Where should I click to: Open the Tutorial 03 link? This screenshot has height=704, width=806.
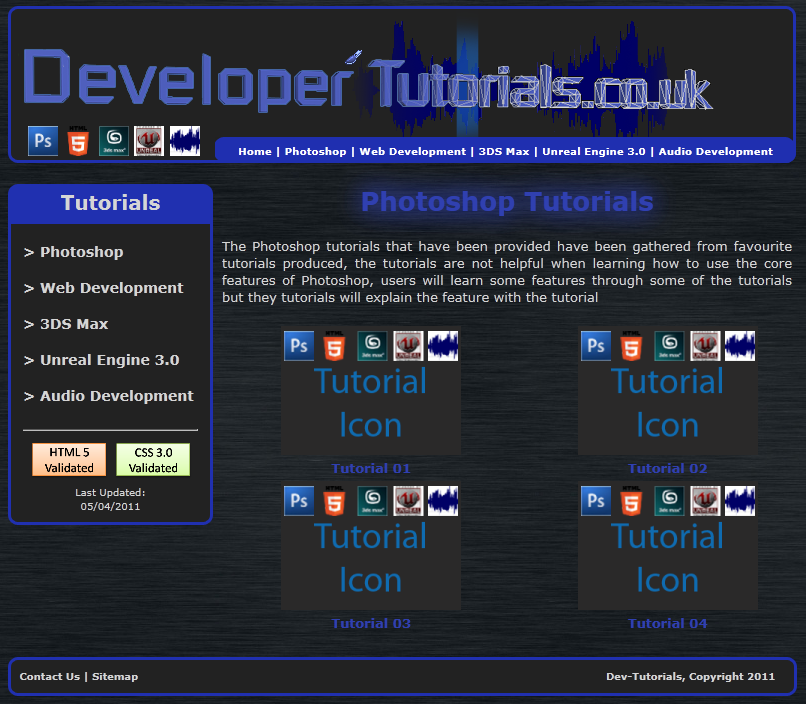coord(371,624)
